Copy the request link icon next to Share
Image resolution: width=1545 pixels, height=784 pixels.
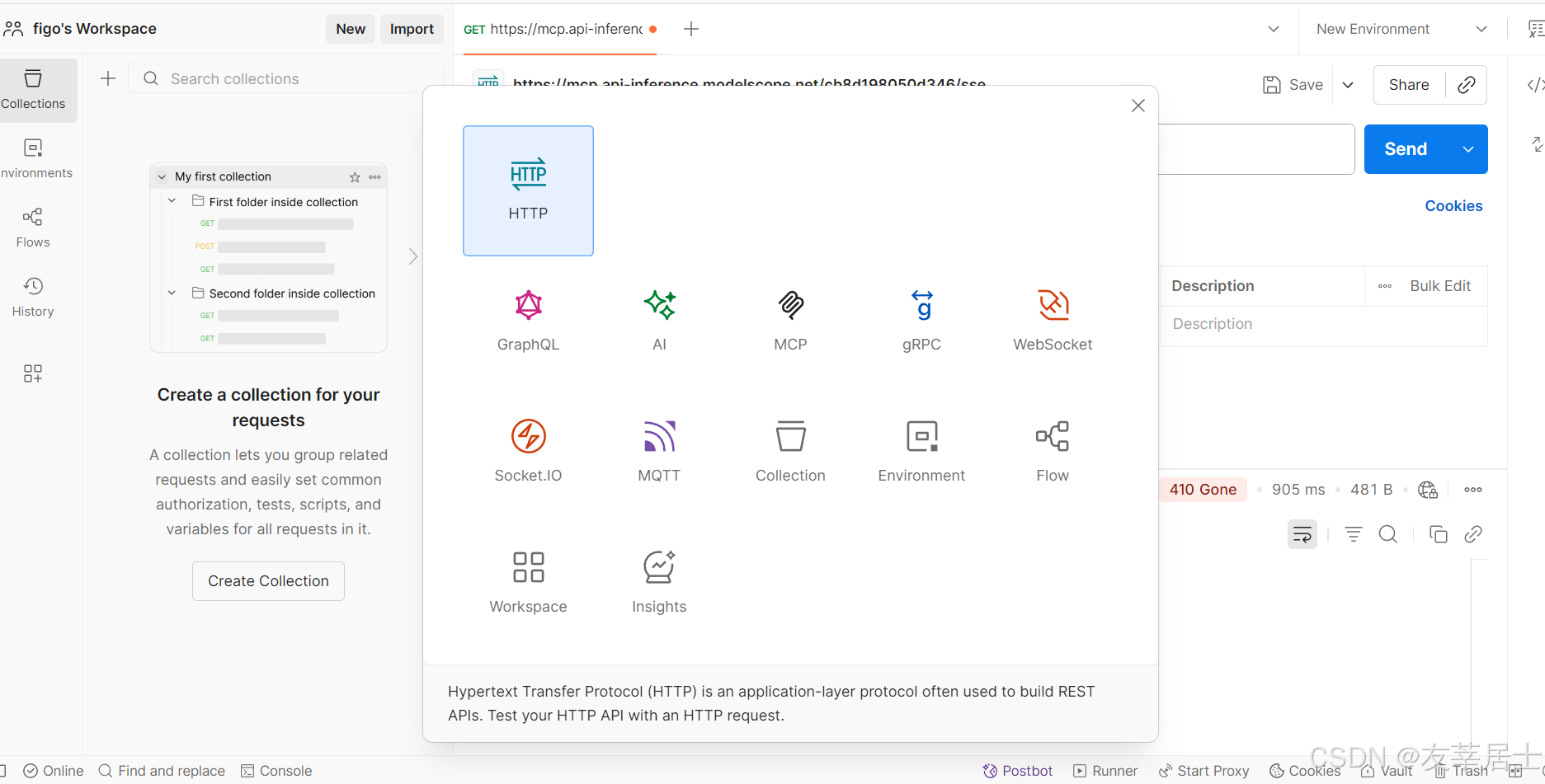pos(1467,85)
